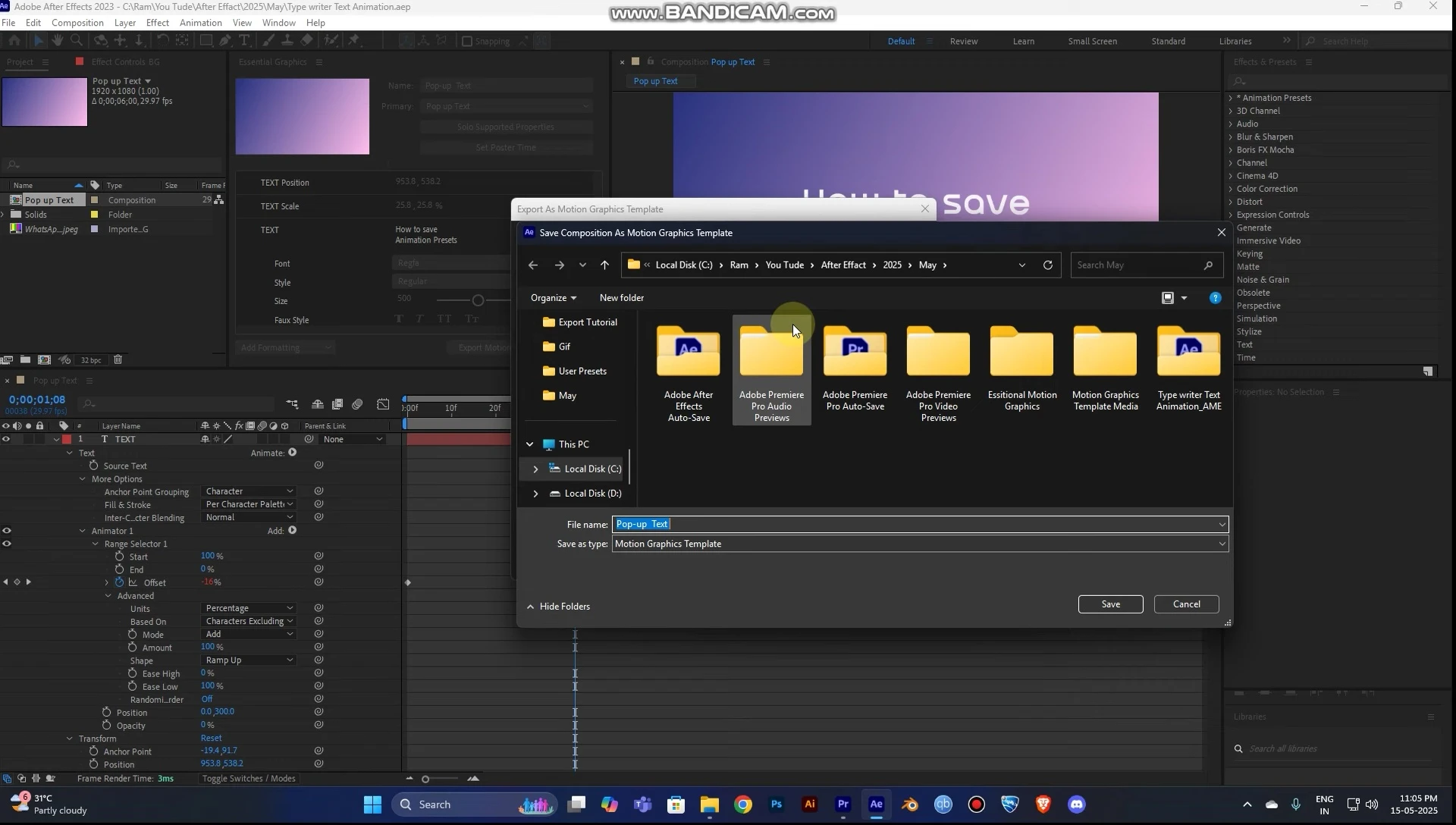
Task: Click the help question mark icon in dialog
Action: coord(1215,298)
